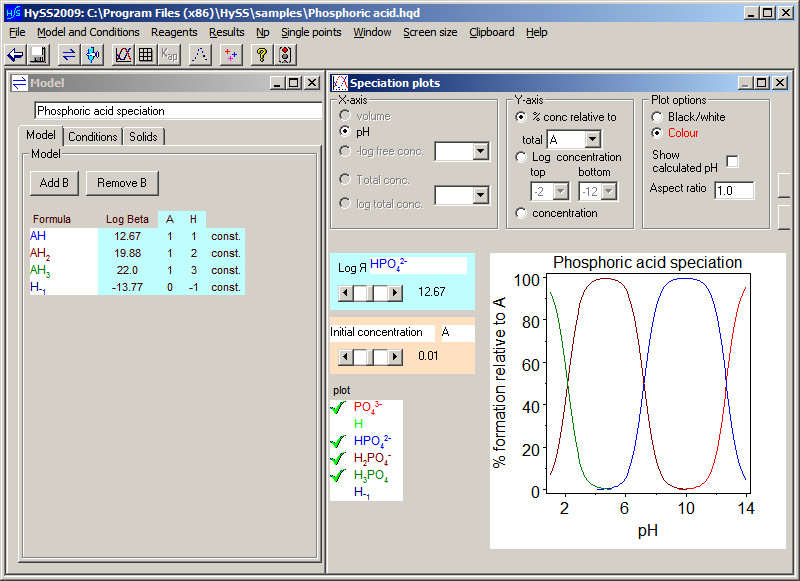Click the back arrow toolbar icon

tap(13, 54)
